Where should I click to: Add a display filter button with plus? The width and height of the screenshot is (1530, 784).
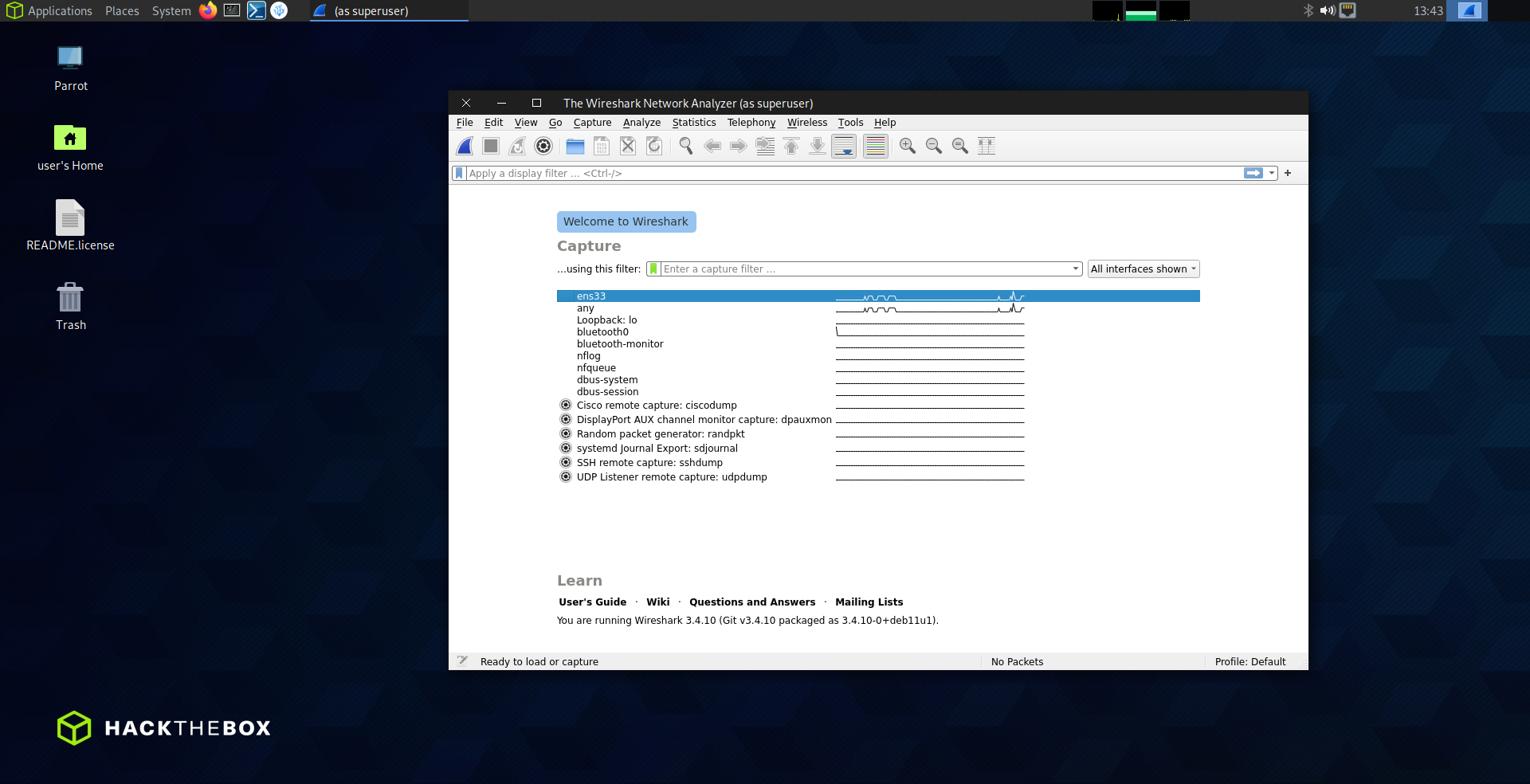[x=1288, y=173]
